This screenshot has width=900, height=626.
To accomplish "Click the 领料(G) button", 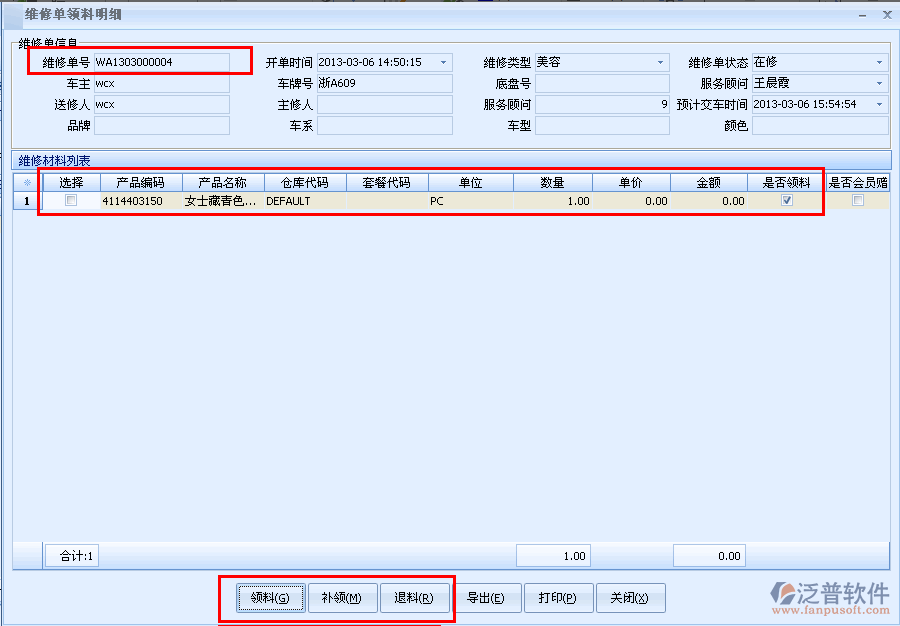I will point(270,598).
